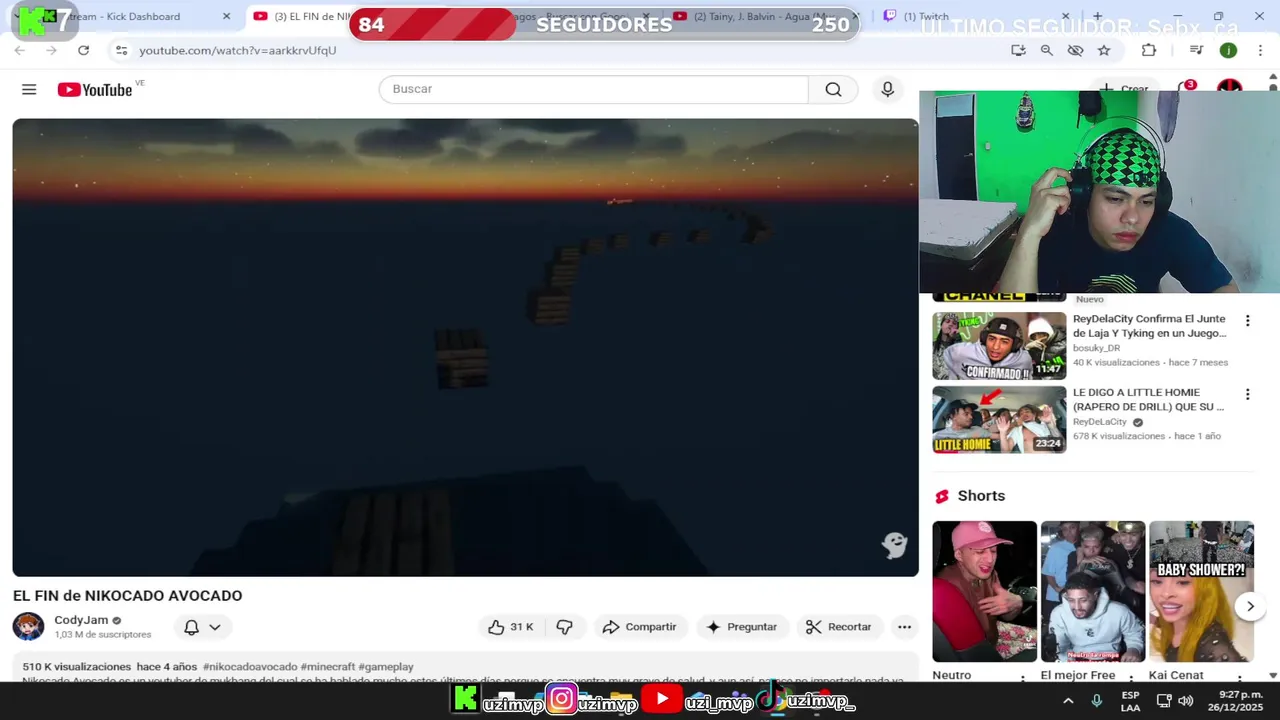Click the #gameplay hashtag
The width and height of the screenshot is (1280, 720).
[x=386, y=667]
